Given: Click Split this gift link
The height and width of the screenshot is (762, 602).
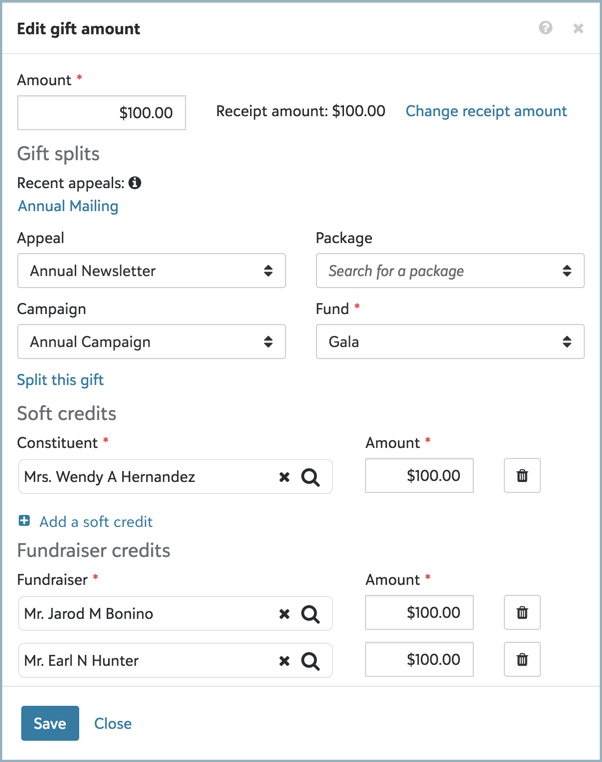Looking at the screenshot, I should 60,380.
